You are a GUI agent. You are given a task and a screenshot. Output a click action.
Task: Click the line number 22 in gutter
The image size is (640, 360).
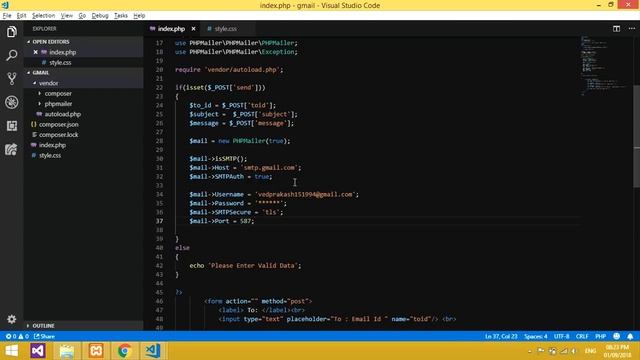[159, 87]
